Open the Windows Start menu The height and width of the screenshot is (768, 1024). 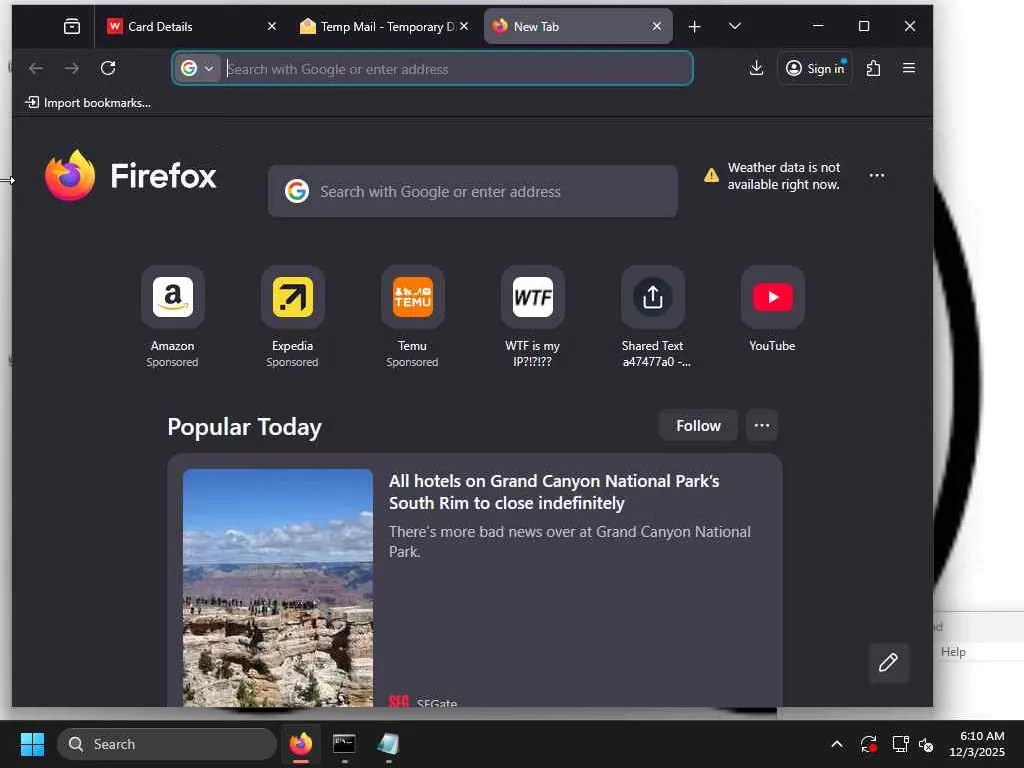[32, 744]
